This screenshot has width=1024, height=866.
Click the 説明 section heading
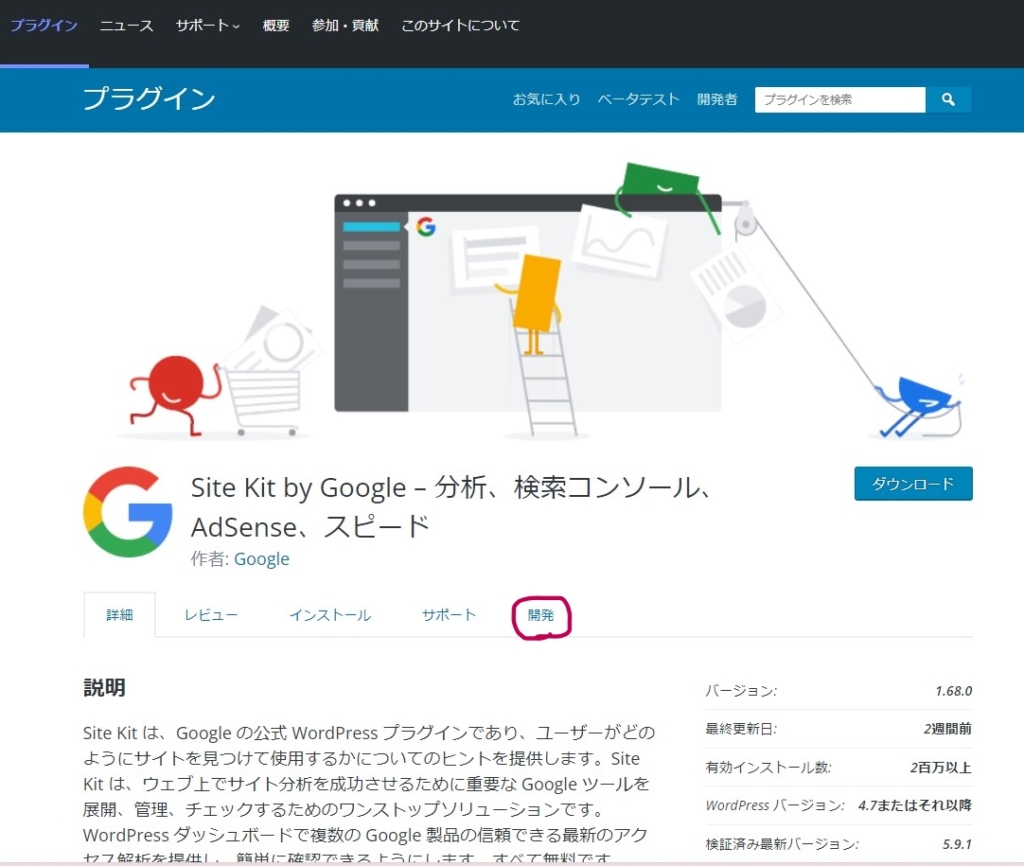(104, 688)
